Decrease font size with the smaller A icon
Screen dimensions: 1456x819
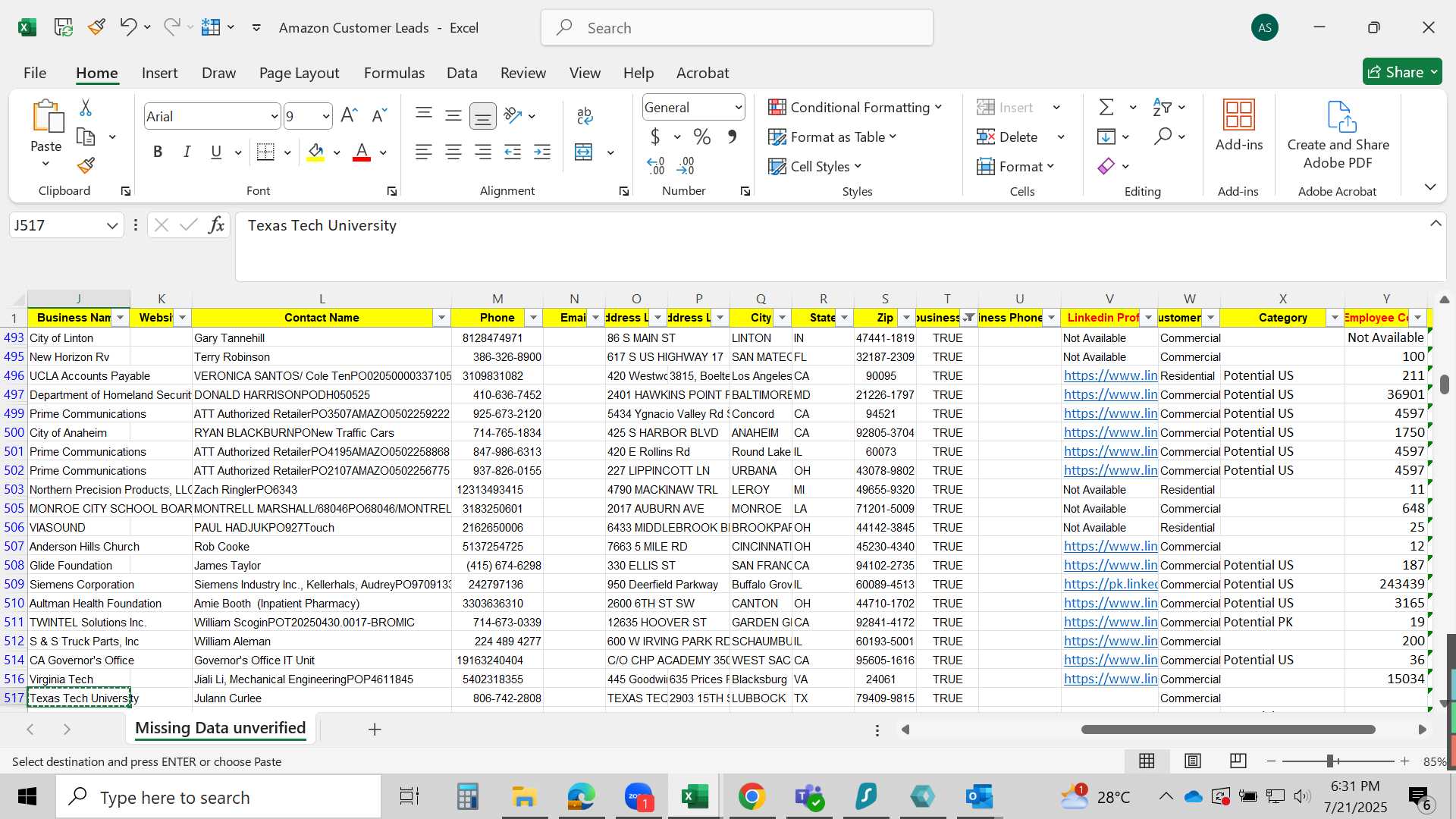click(x=378, y=115)
